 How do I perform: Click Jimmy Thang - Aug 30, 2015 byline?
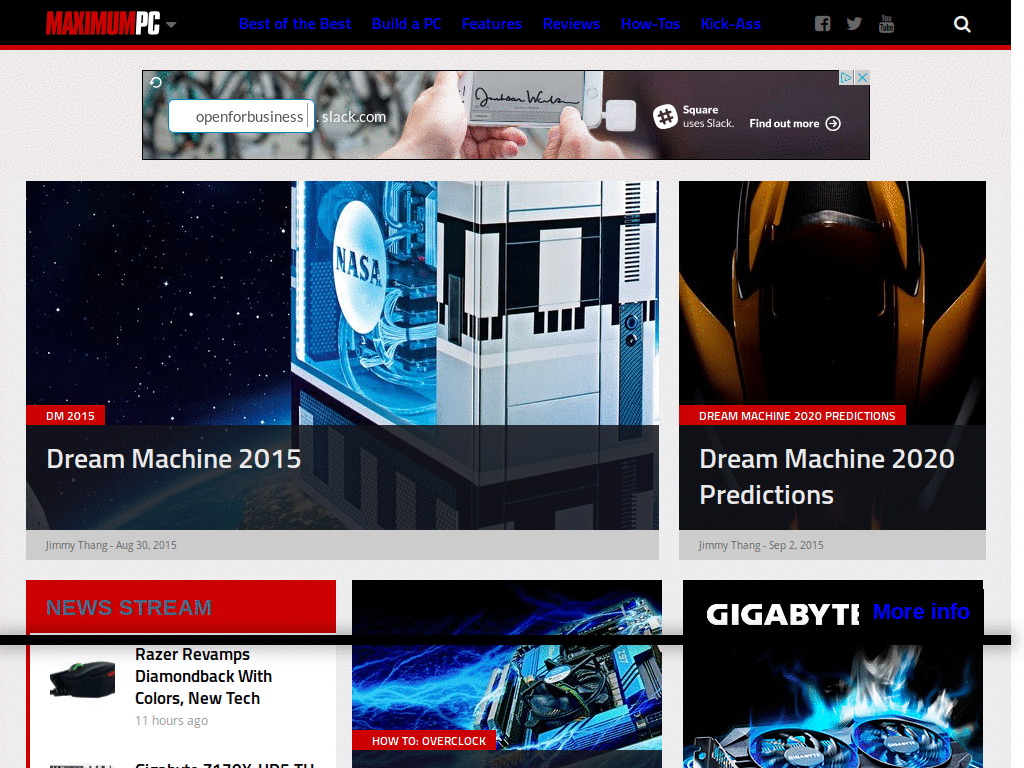tap(111, 545)
